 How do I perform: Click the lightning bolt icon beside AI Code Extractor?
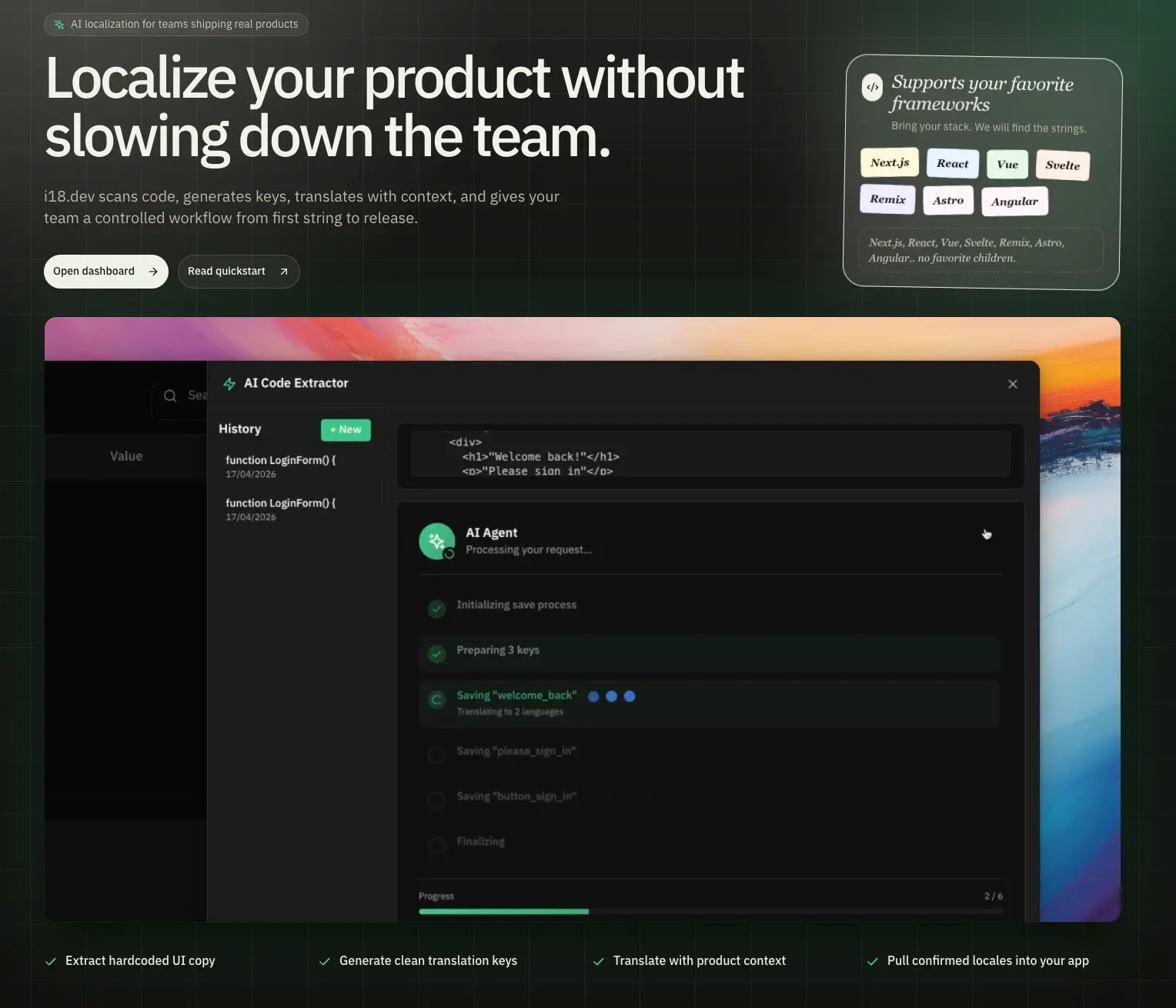[229, 384]
